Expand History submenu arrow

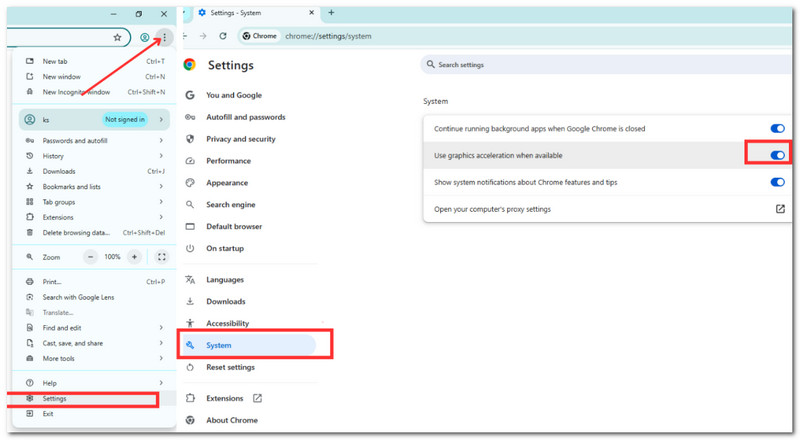[x=161, y=156]
